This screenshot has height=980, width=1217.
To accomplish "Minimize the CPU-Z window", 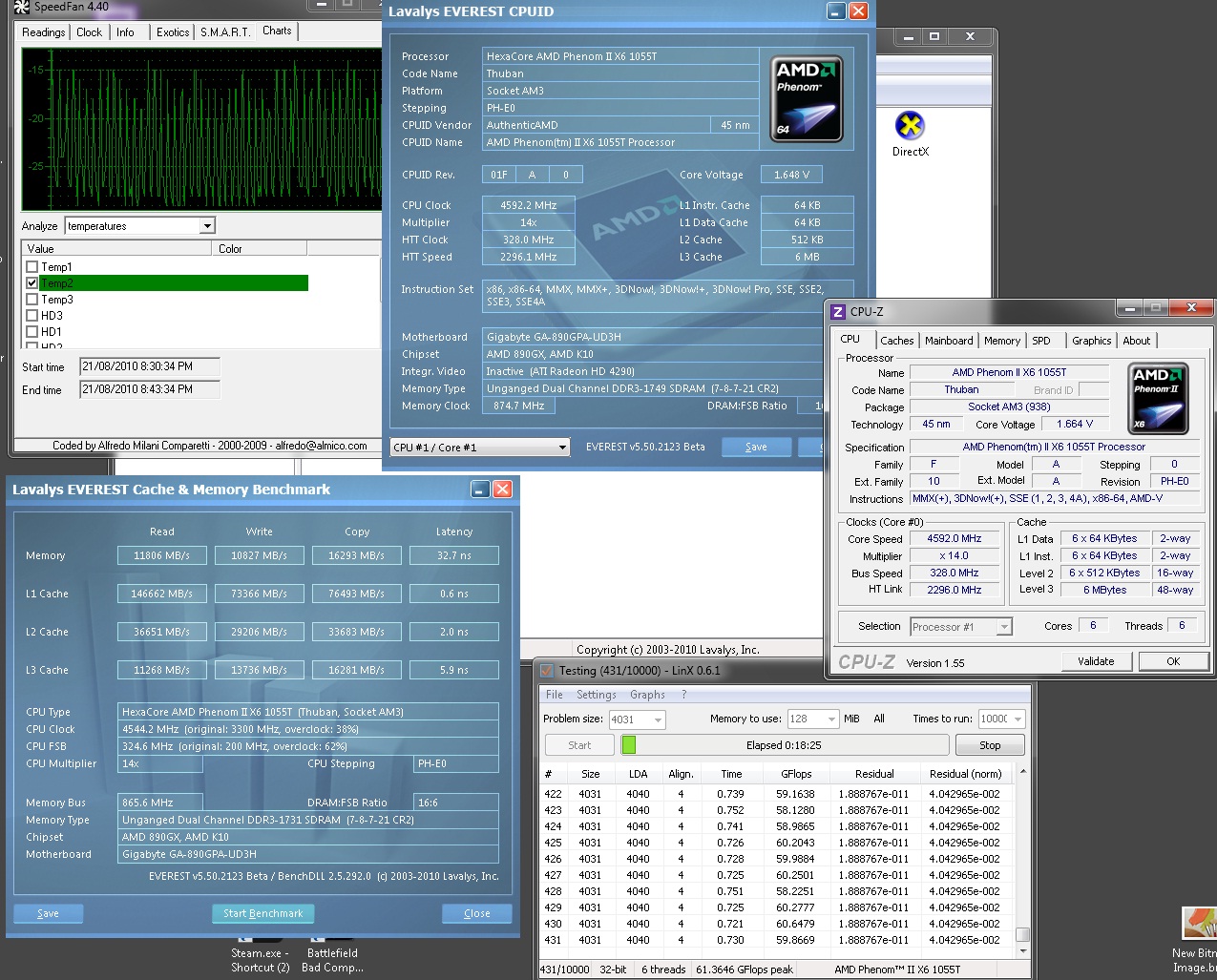I will click(x=1130, y=307).
